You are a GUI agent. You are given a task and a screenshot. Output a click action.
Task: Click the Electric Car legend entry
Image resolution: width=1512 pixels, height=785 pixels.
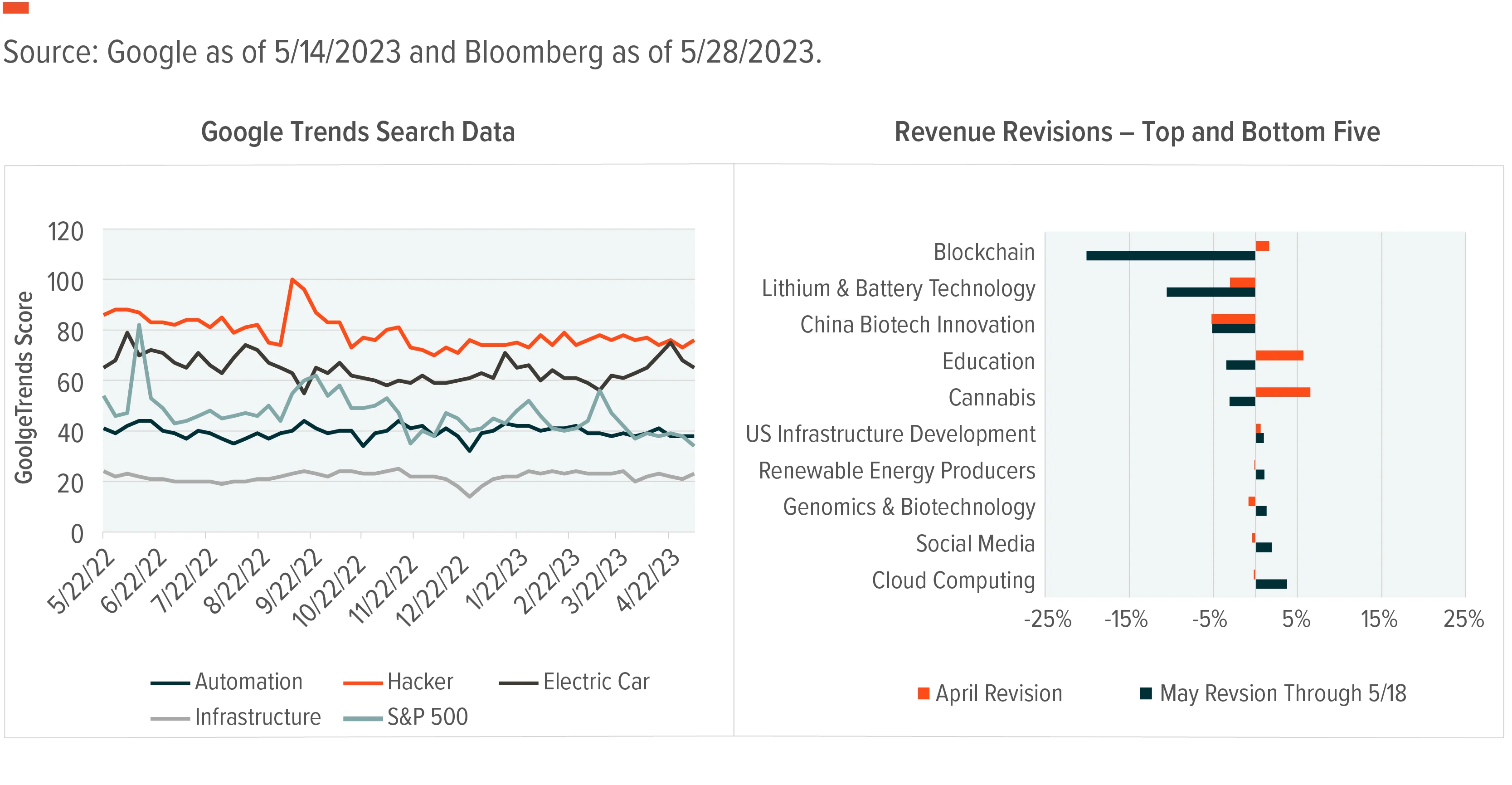pyautogui.click(x=574, y=682)
